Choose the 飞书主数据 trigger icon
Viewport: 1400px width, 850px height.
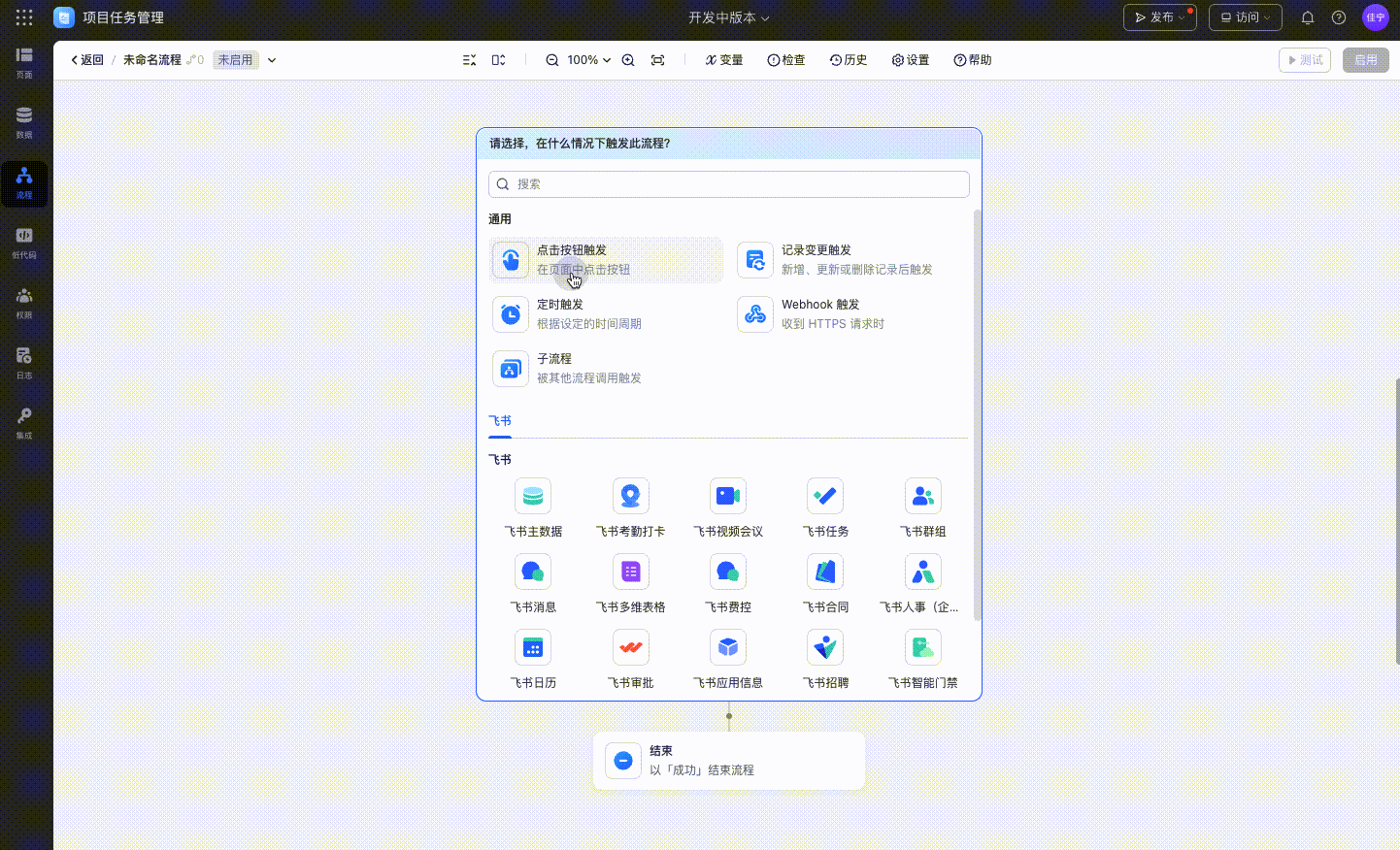point(533,496)
